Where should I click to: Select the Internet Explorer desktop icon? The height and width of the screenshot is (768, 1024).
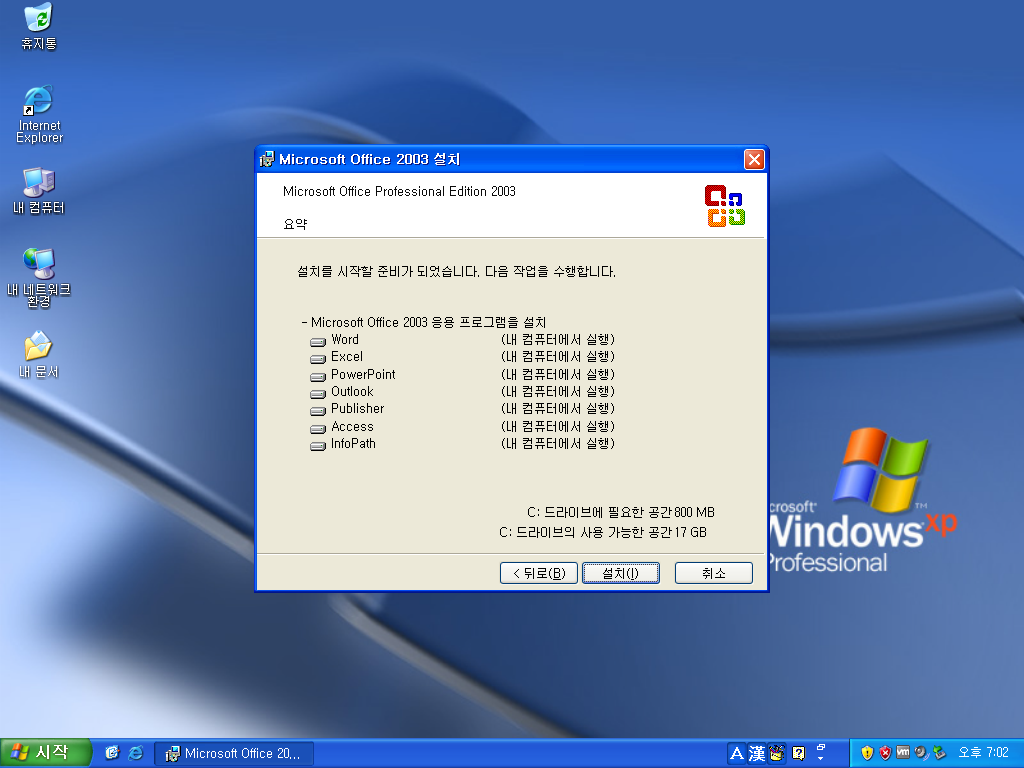tap(39, 114)
